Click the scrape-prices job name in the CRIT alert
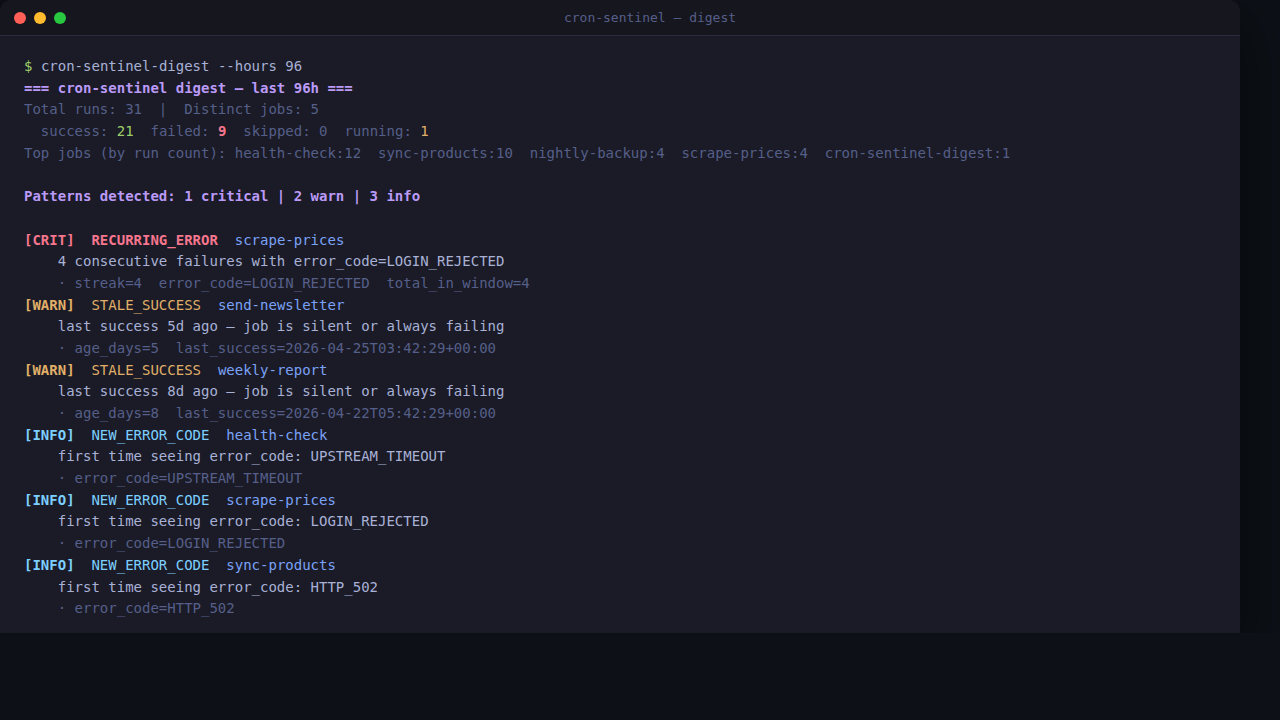This screenshot has width=1280, height=720. [289, 240]
